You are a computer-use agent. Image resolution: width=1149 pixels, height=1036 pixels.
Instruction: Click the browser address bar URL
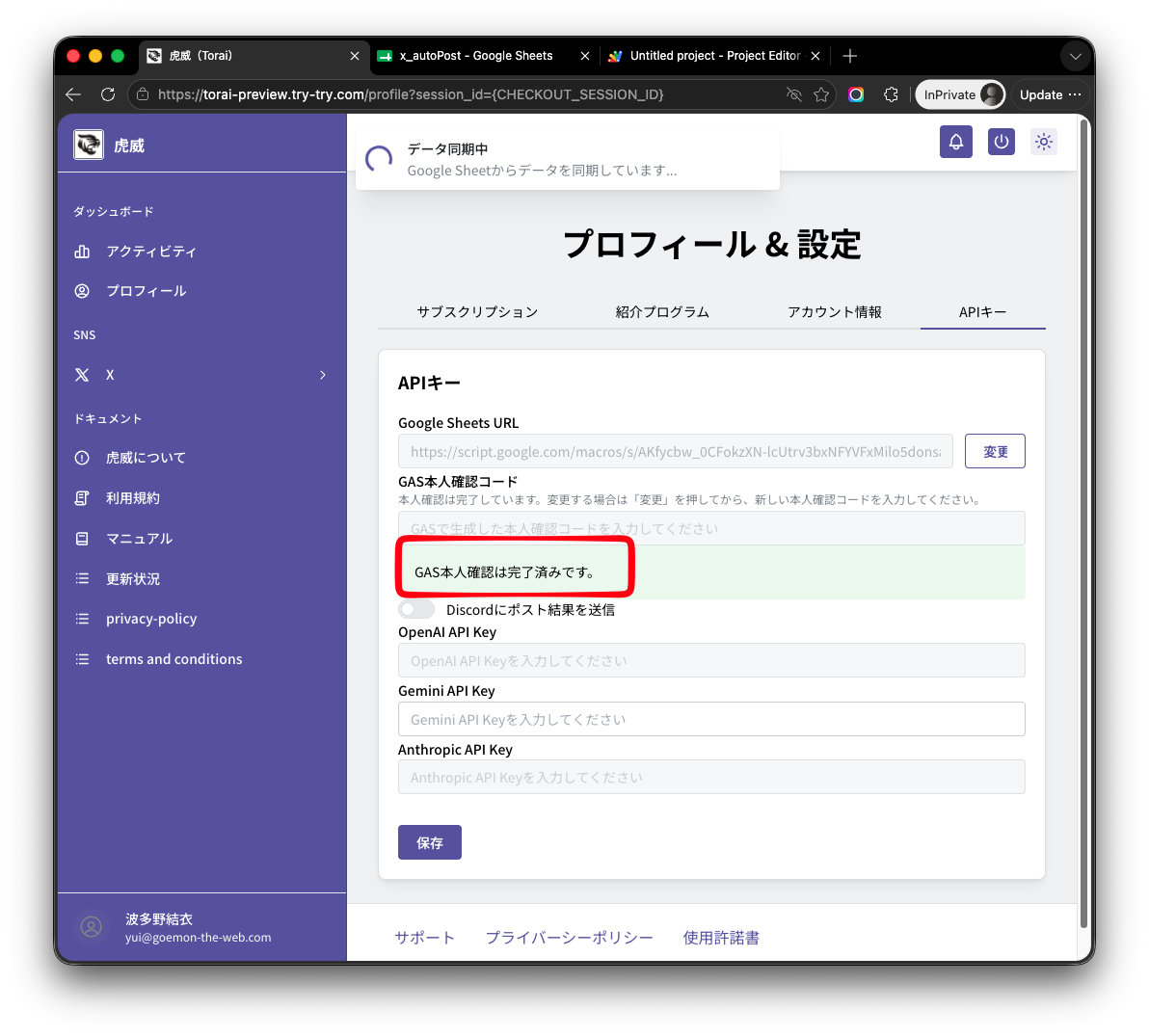[411, 94]
